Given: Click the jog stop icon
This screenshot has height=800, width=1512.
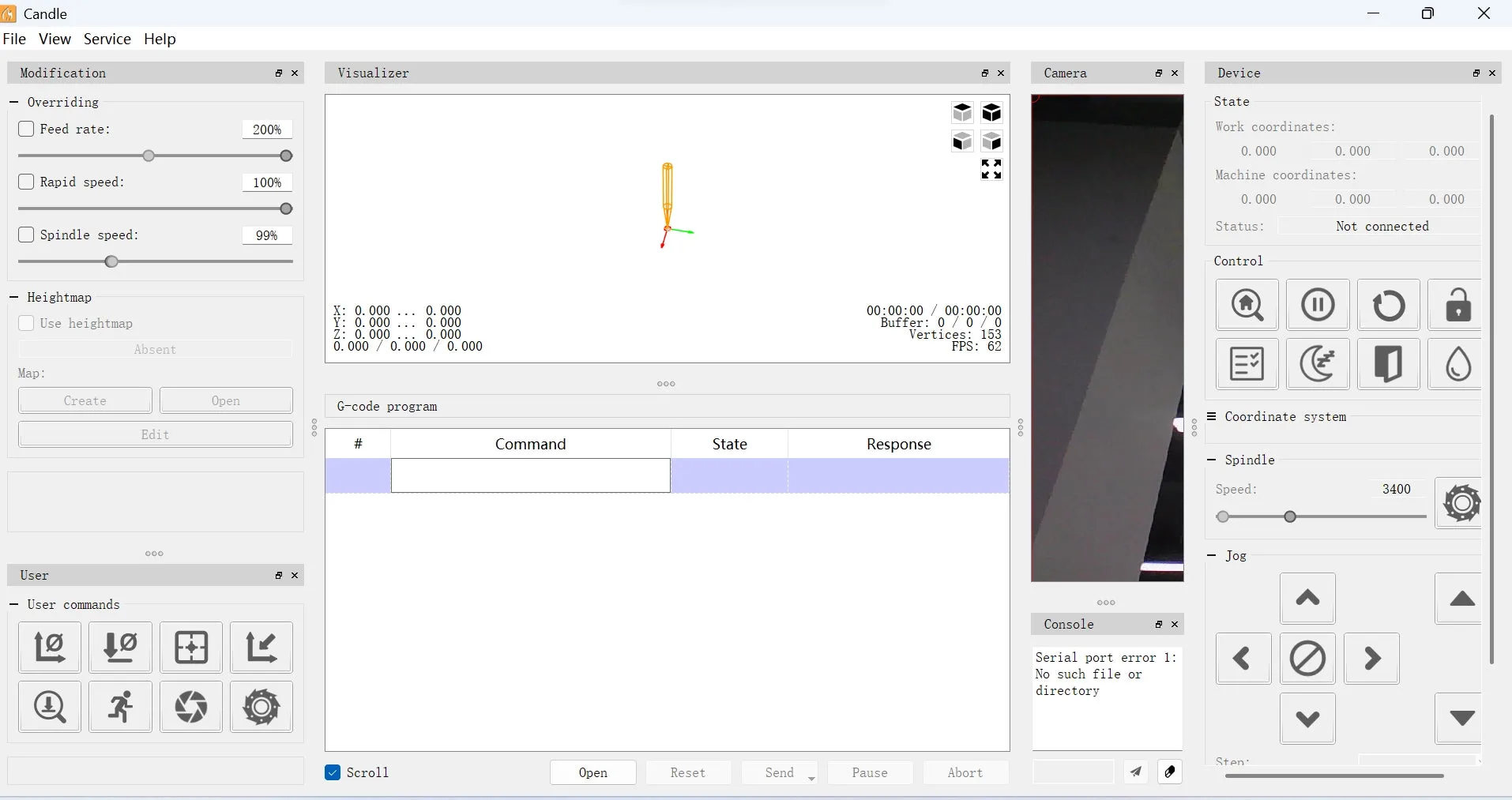Looking at the screenshot, I should click(x=1307, y=659).
